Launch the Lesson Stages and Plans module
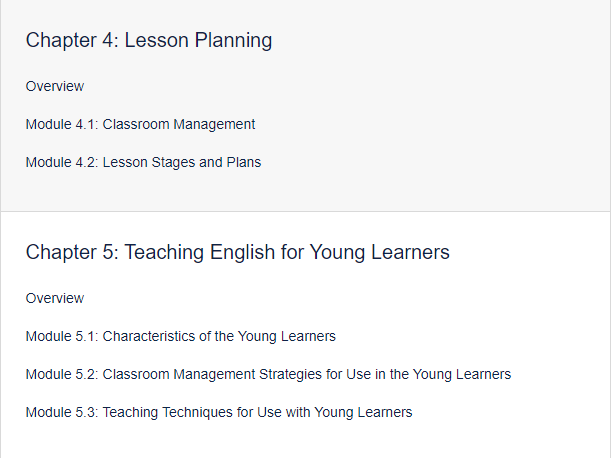611x458 pixels. point(182,162)
